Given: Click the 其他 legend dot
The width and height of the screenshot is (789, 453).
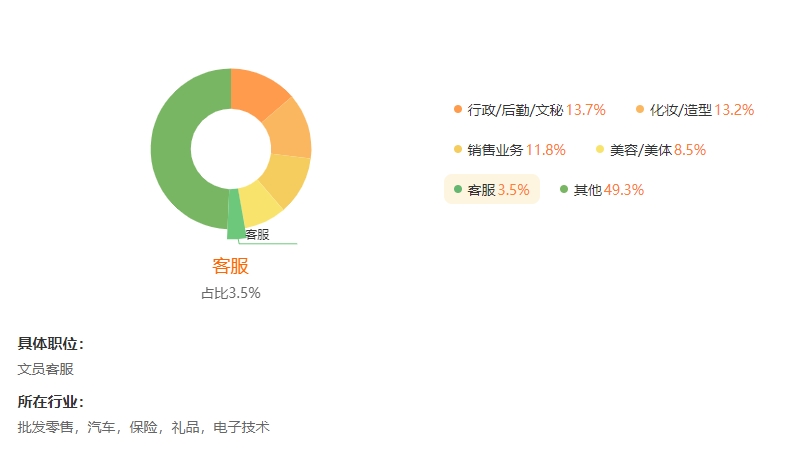Looking at the screenshot, I should click(564, 189).
